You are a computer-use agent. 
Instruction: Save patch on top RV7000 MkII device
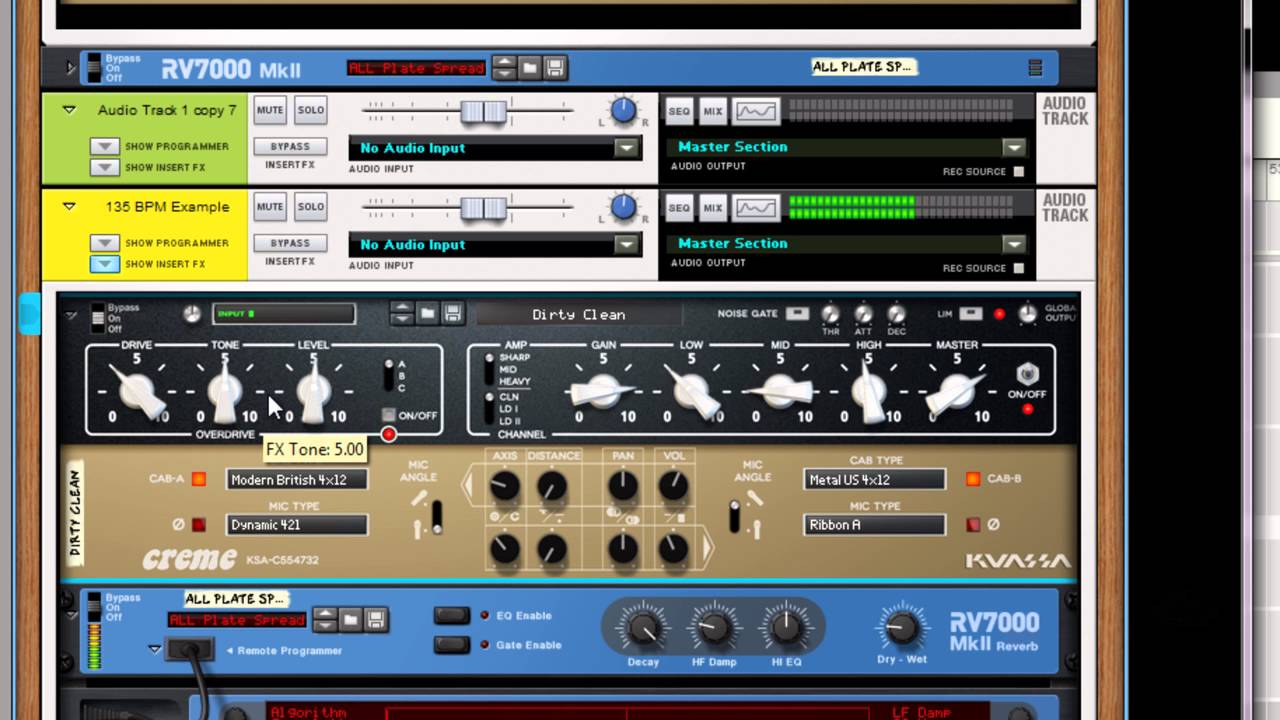point(555,68)
